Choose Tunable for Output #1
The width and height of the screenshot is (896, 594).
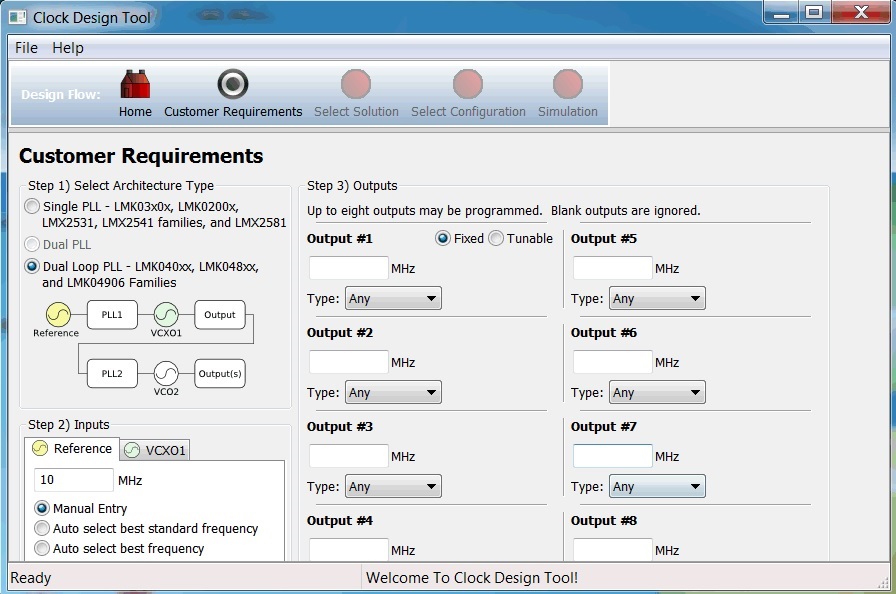(x=496, y=238)
